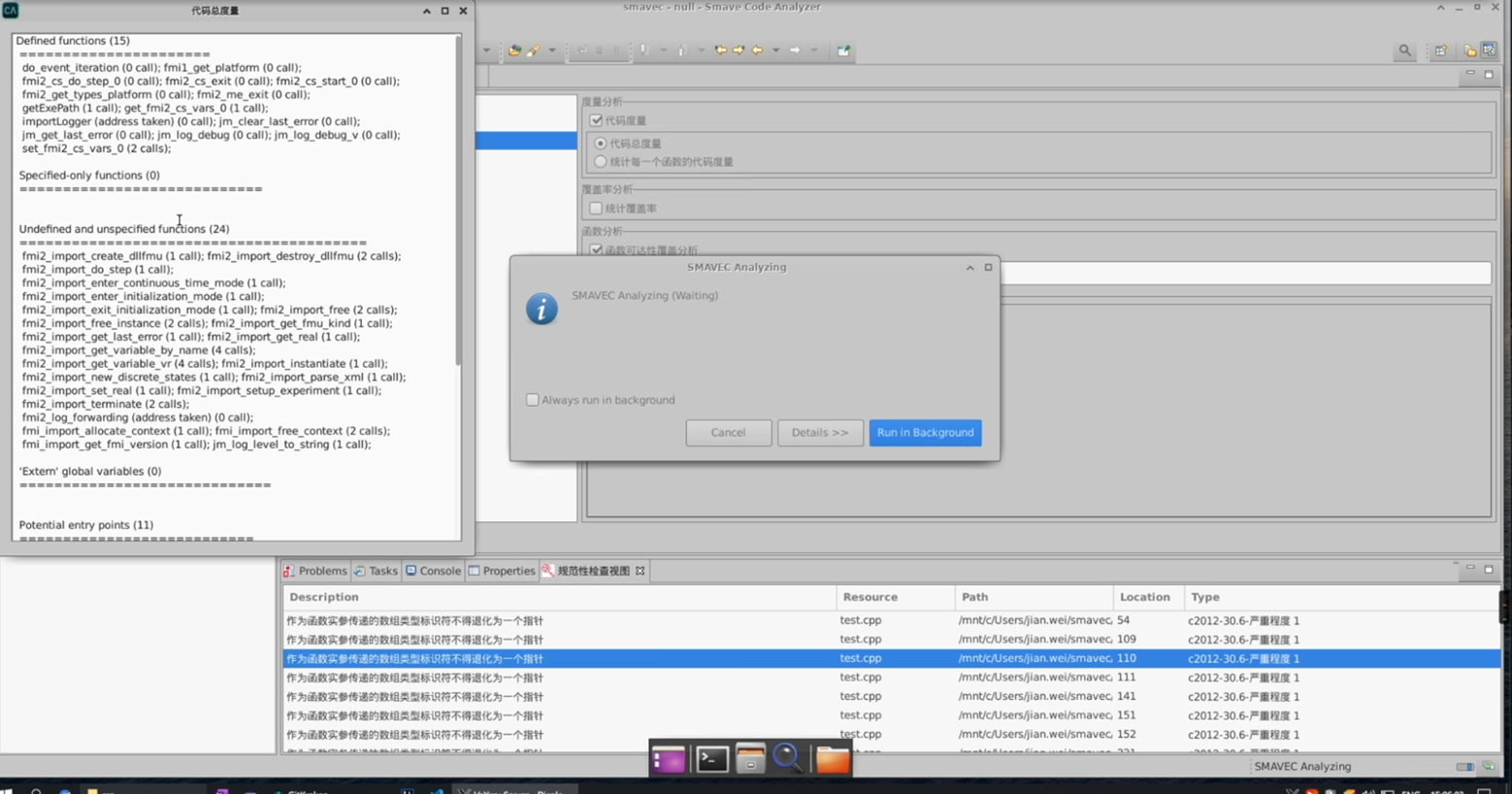Collapse the SMAVEC Analyzing dialog with the up arrow

click(970, 268)
